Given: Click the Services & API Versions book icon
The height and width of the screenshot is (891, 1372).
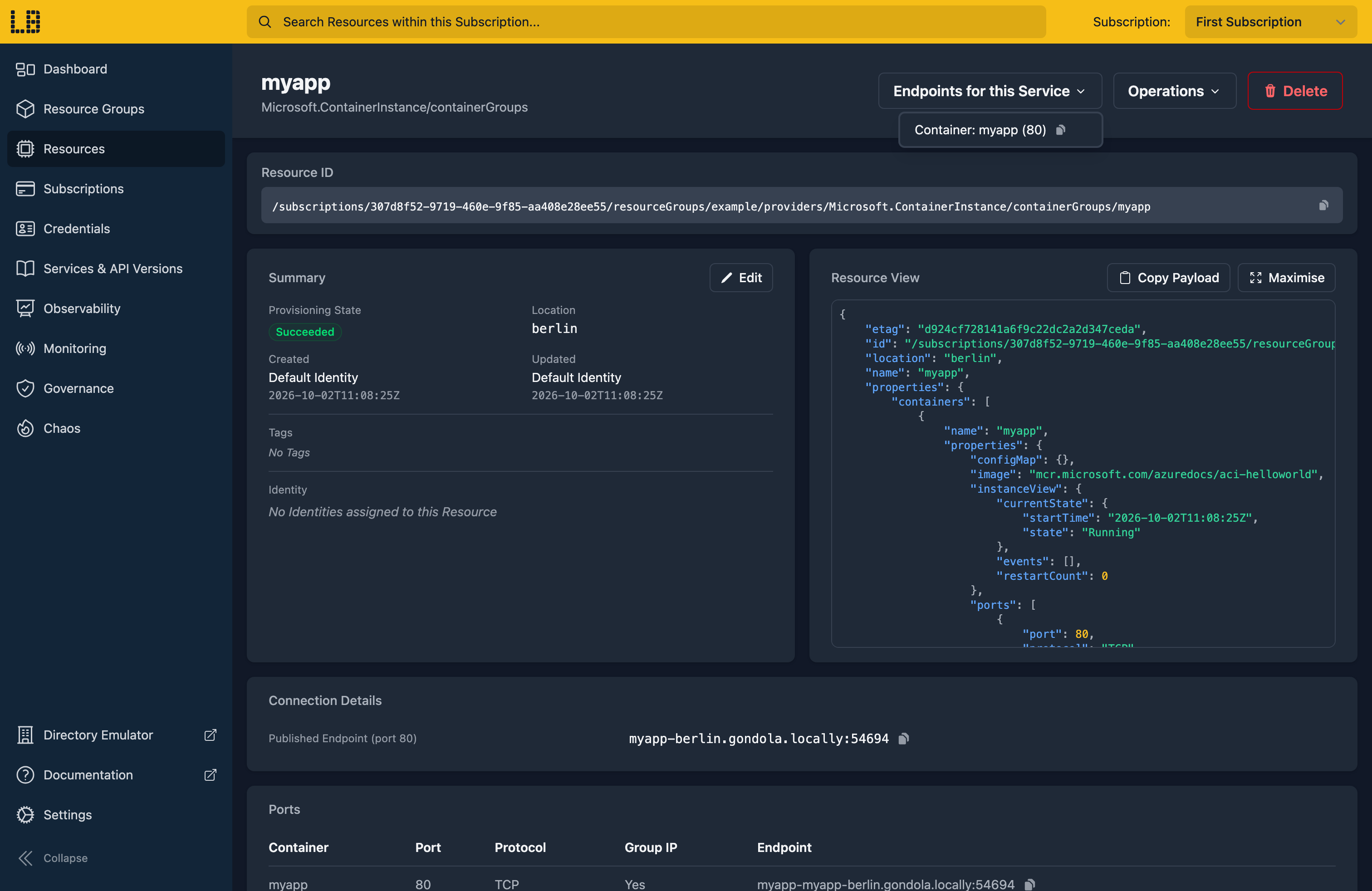Looking at the screenshot, I should pos(25,269).
